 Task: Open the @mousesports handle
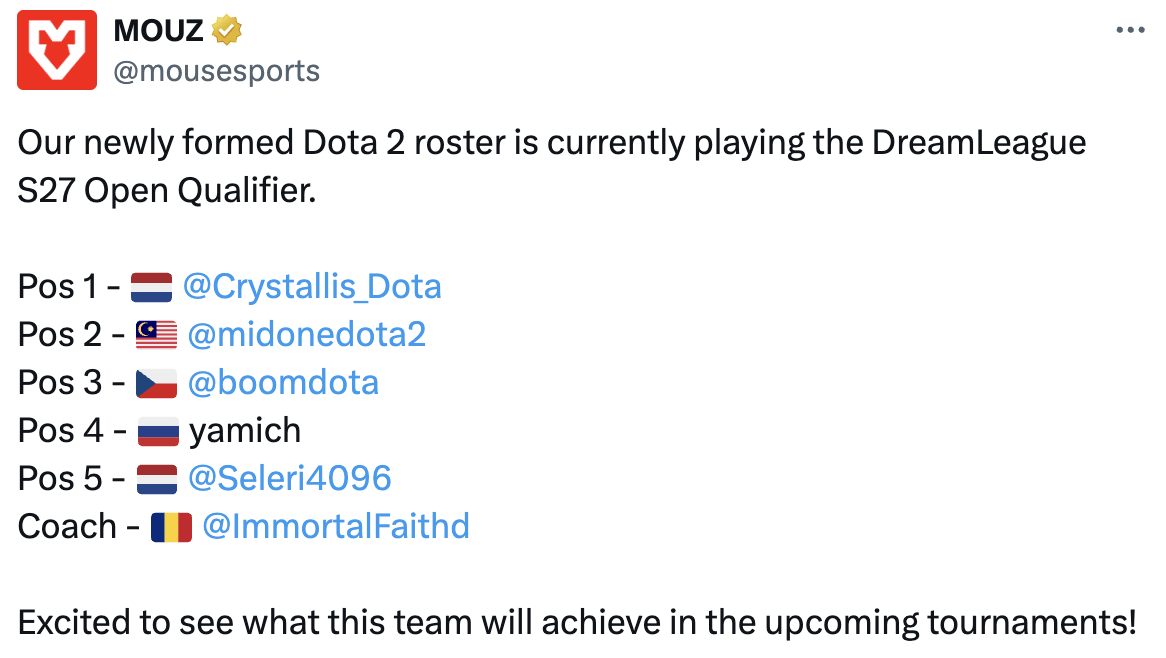click(216, 71)
